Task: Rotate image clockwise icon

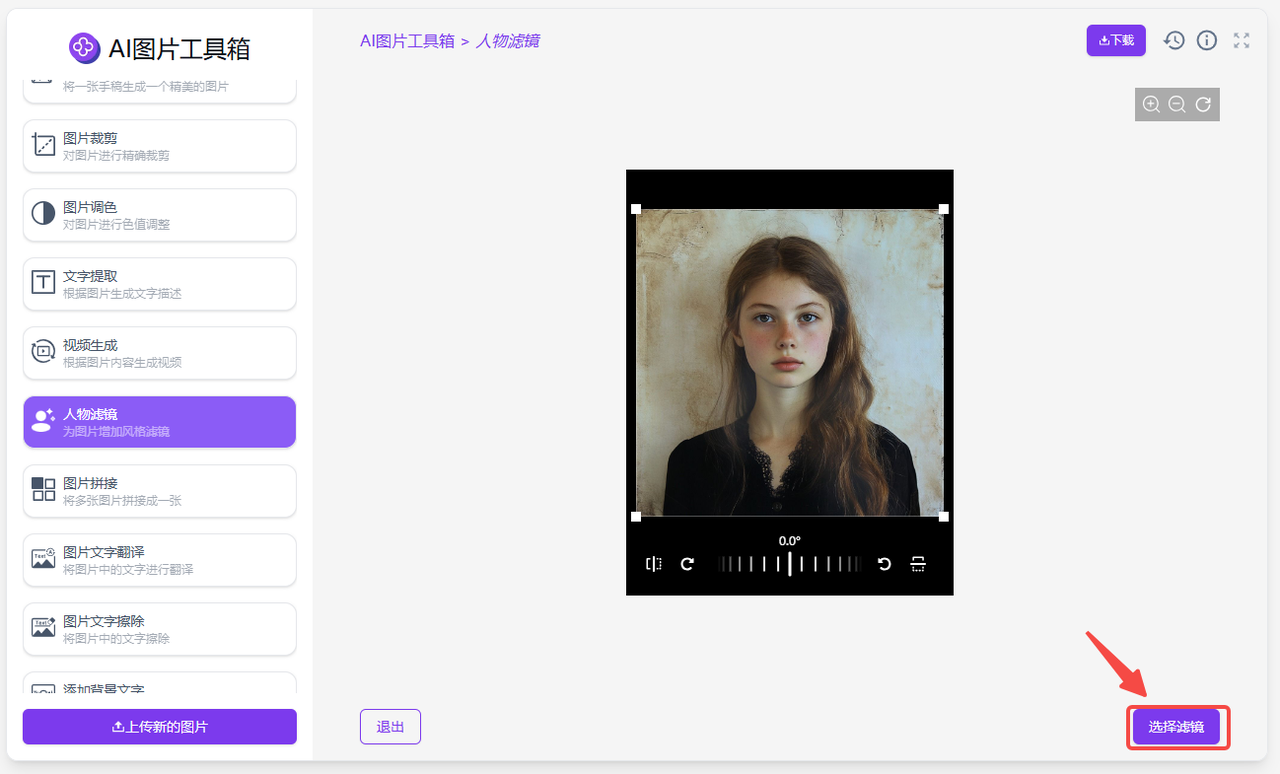Action: click(687, 564)
